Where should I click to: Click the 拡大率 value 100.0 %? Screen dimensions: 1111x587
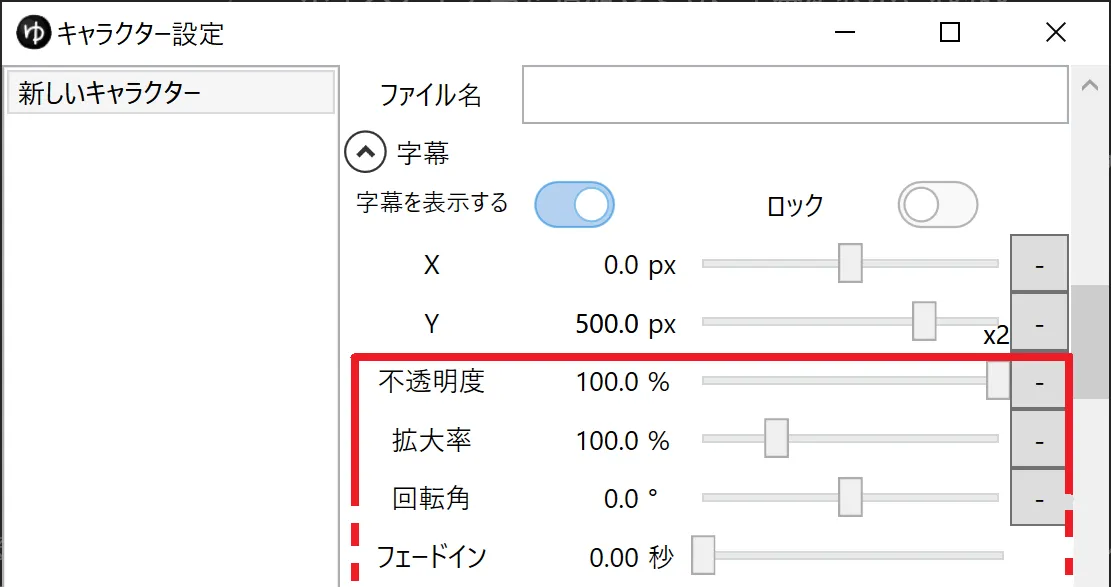pyautogui.click(x=623, y=441)
